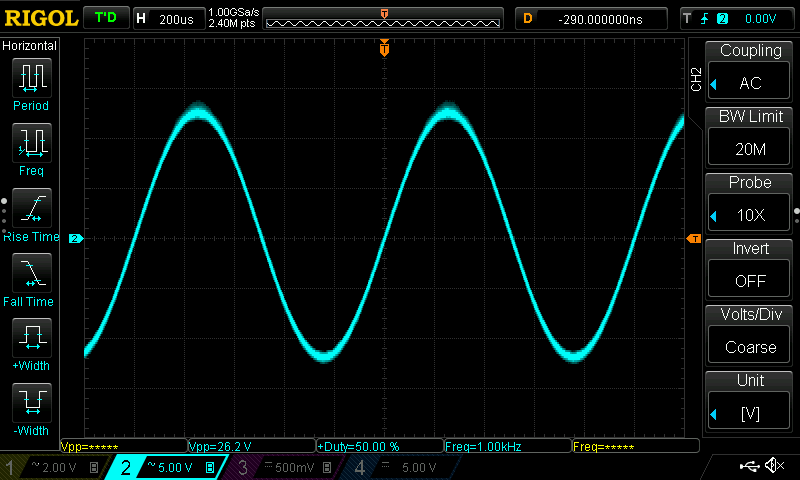Screen dimensions: 800x480
Task: Click the trigger level 0.00V readout
Action: 760,19
